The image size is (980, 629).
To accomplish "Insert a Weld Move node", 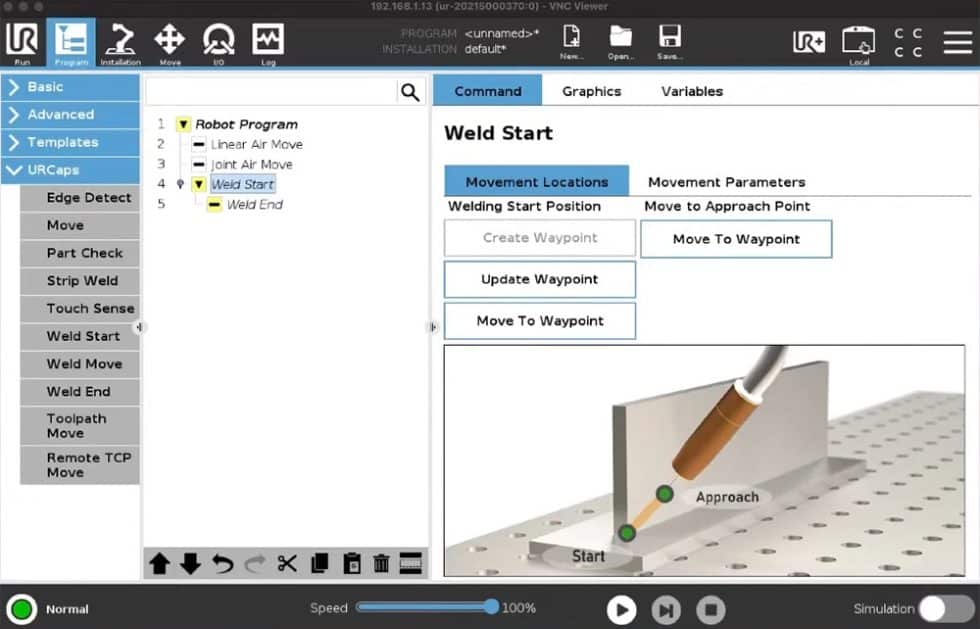I will click(x=80, y=364).
